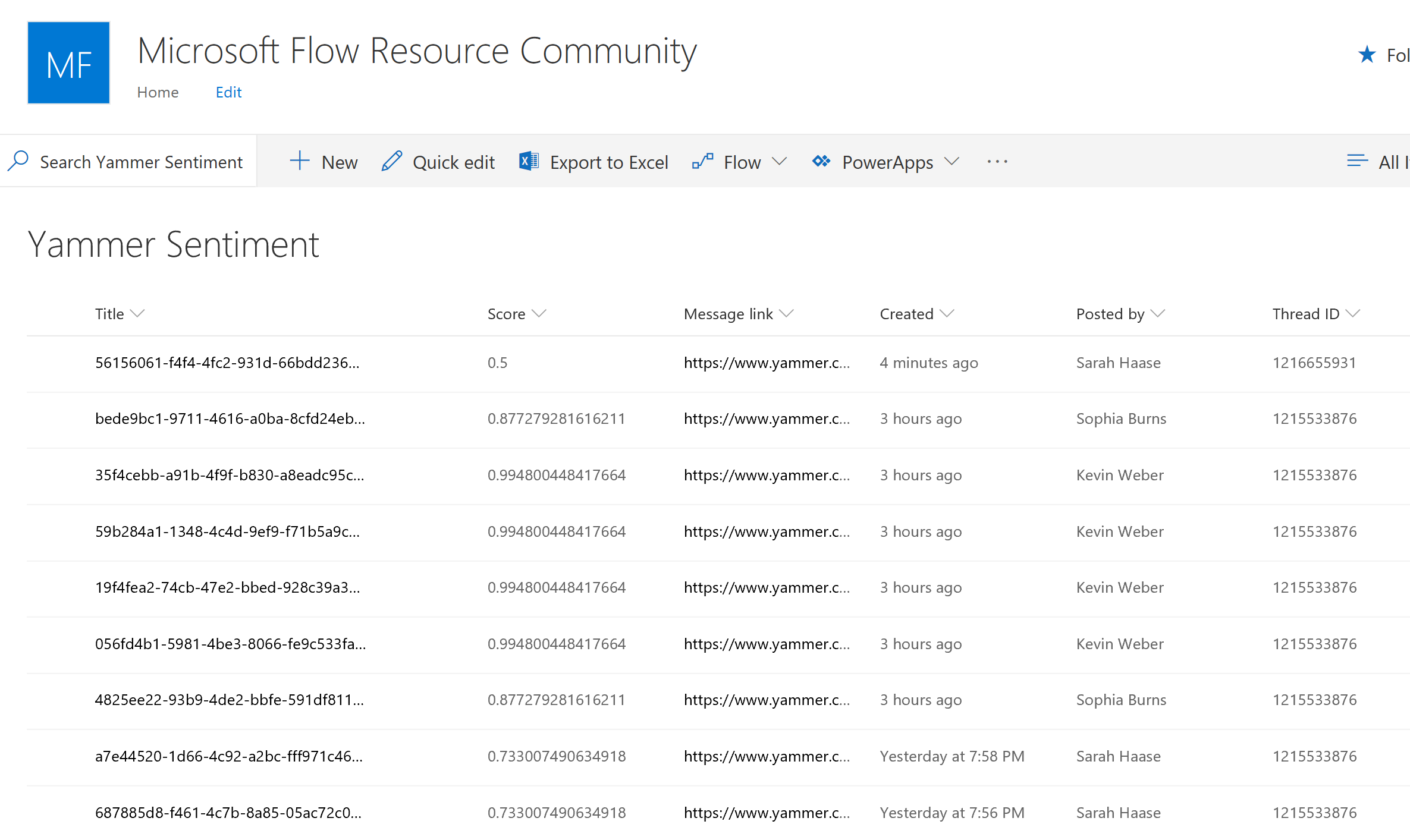Open the Posted by column dropdown
This screenshot has height=840, width=1410.
1158,313
